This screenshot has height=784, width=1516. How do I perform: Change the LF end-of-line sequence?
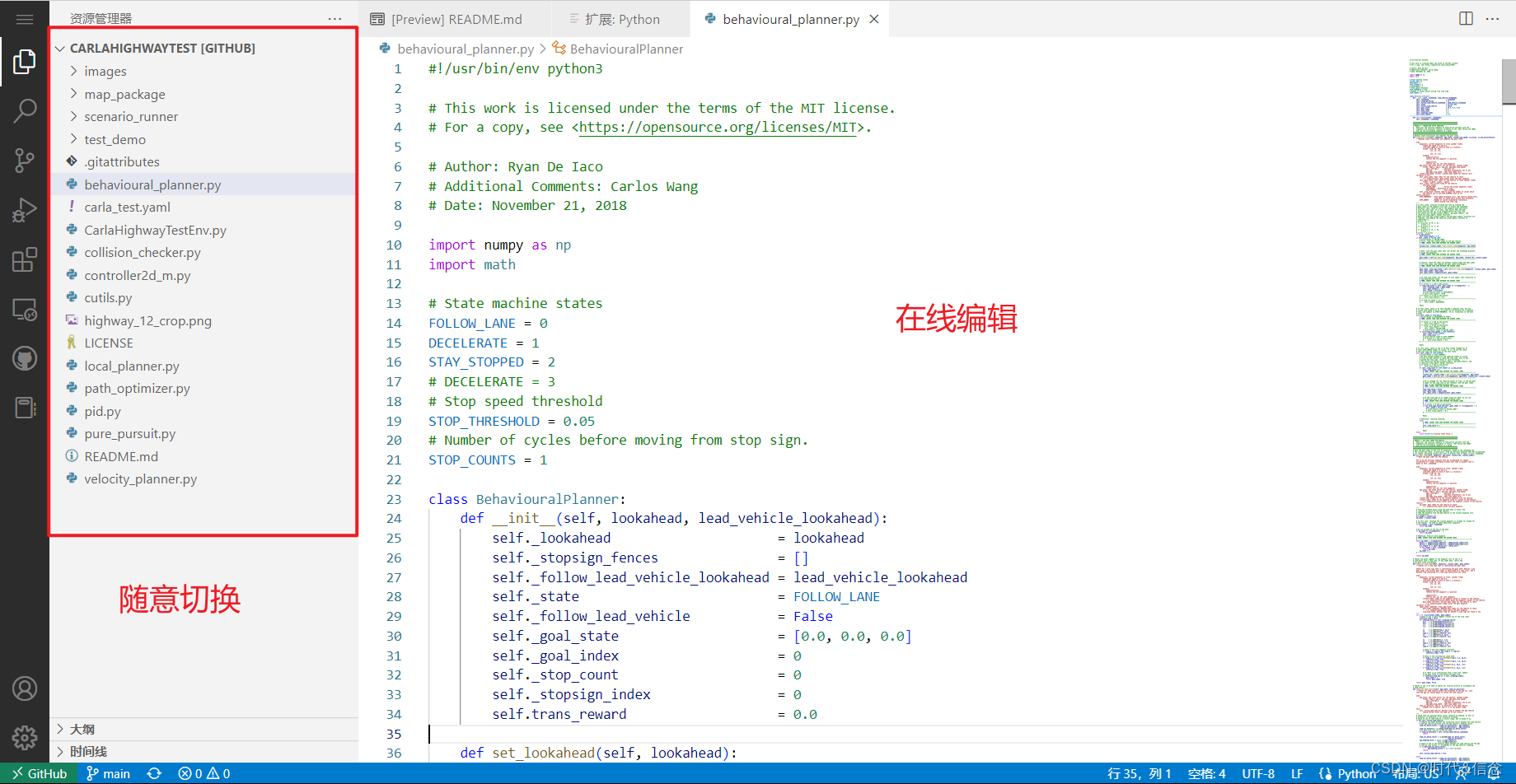[1297, 773]
